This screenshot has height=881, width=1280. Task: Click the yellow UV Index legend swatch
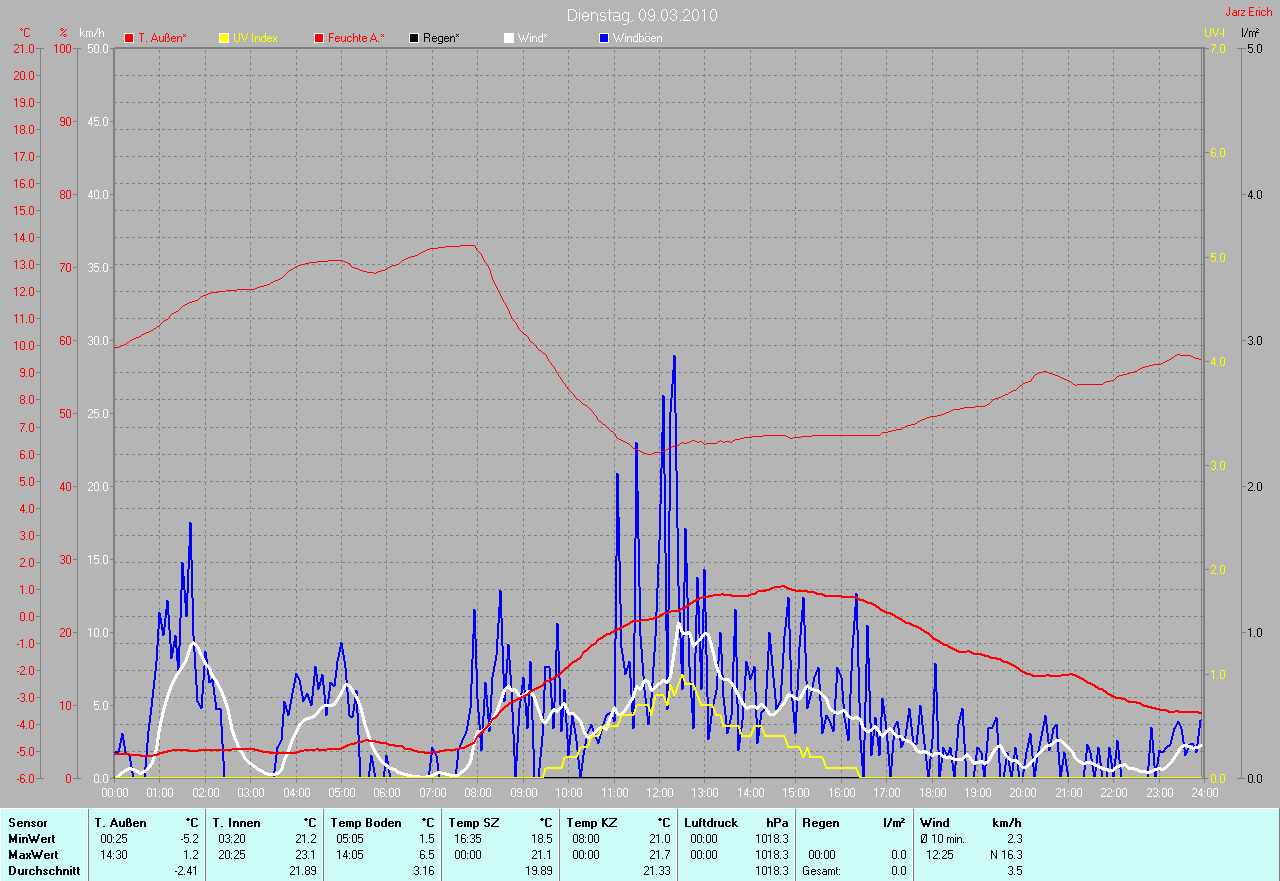[x=224, y=38]
